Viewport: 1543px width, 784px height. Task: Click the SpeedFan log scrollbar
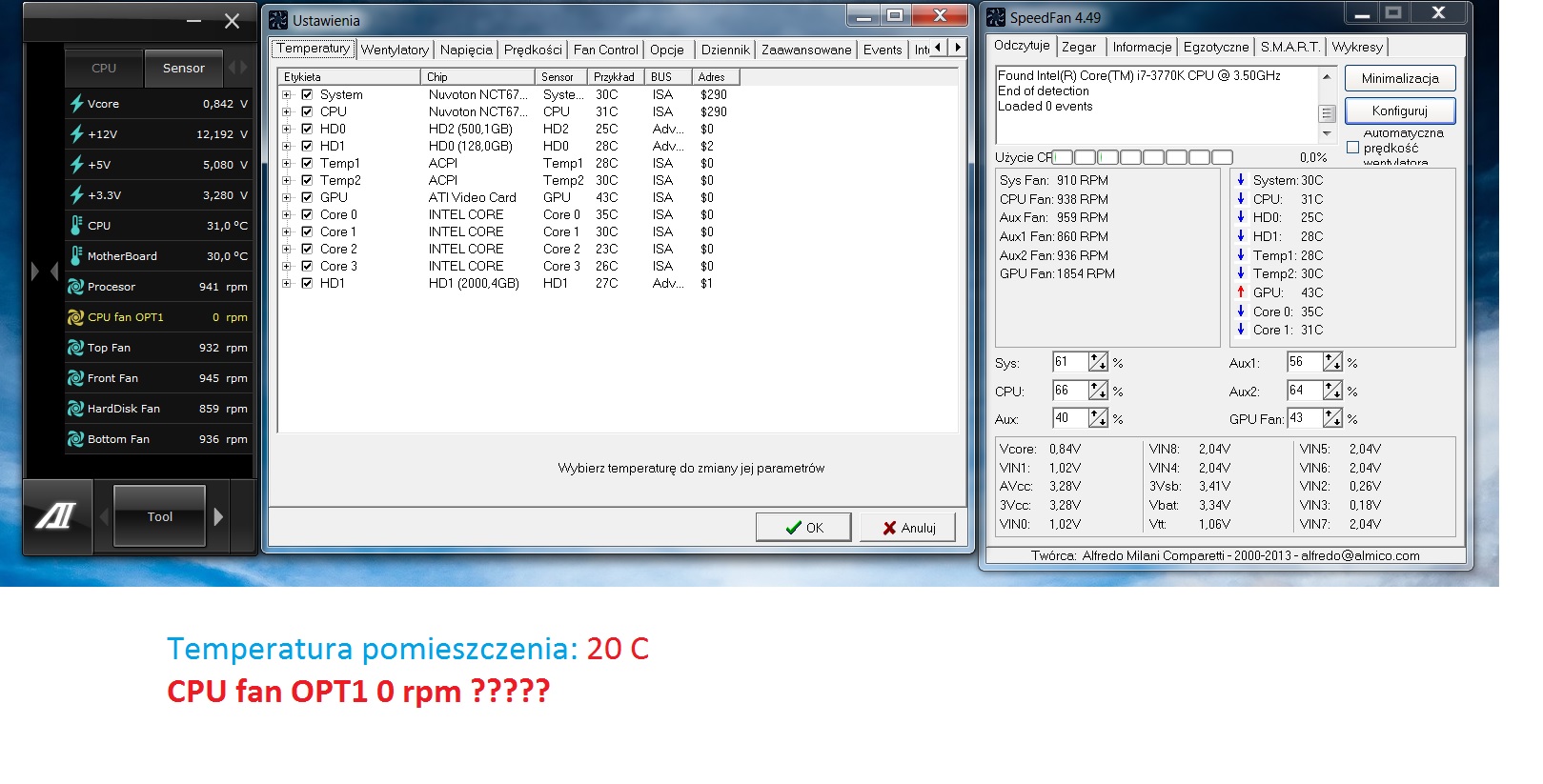point(1326,105)
